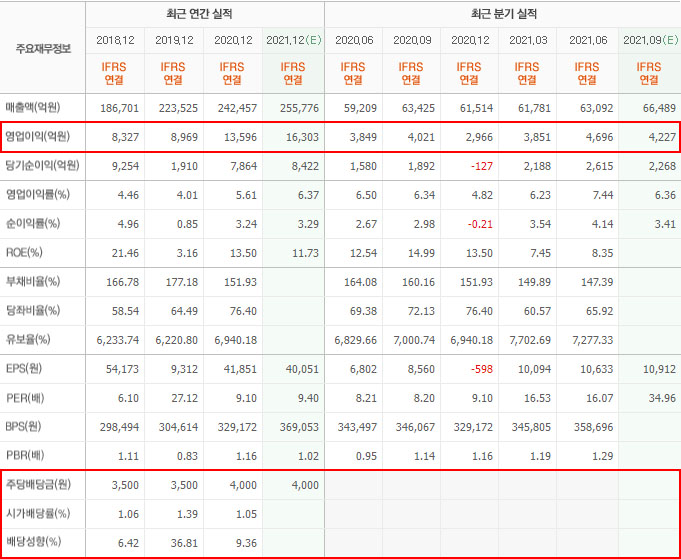
Task: Select the 2021.03 column header
Action: pos(528,40)
